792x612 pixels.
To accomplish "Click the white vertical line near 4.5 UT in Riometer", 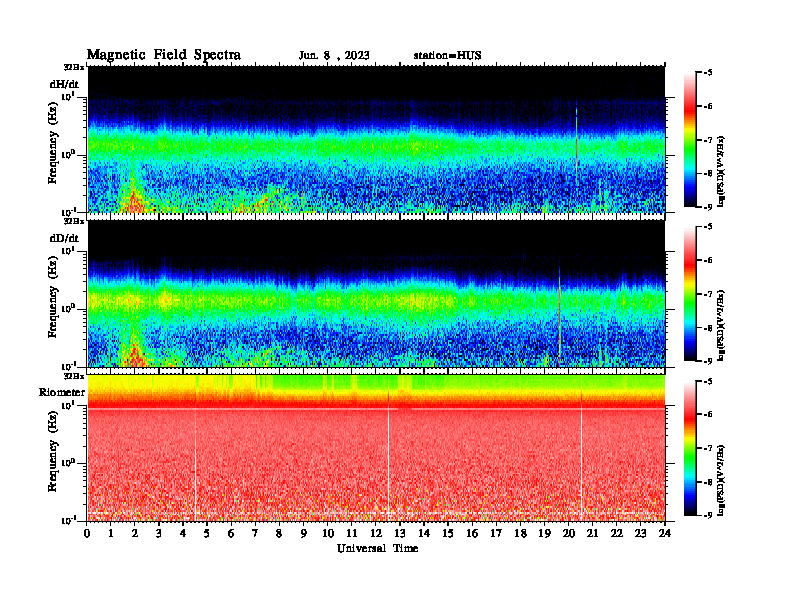I will pyautogui.click(x=195, y=462).
